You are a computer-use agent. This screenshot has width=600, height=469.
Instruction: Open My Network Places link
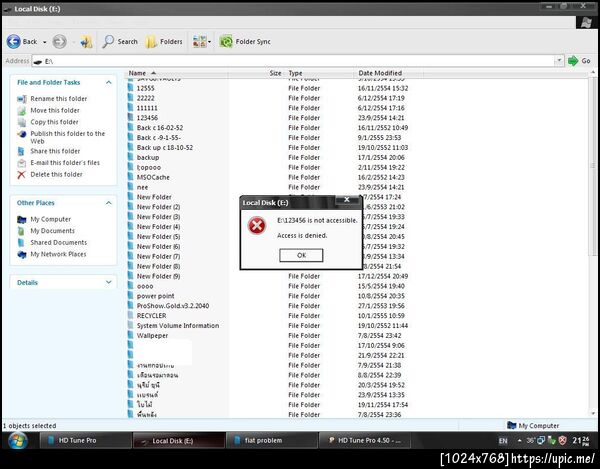(58, 254)
